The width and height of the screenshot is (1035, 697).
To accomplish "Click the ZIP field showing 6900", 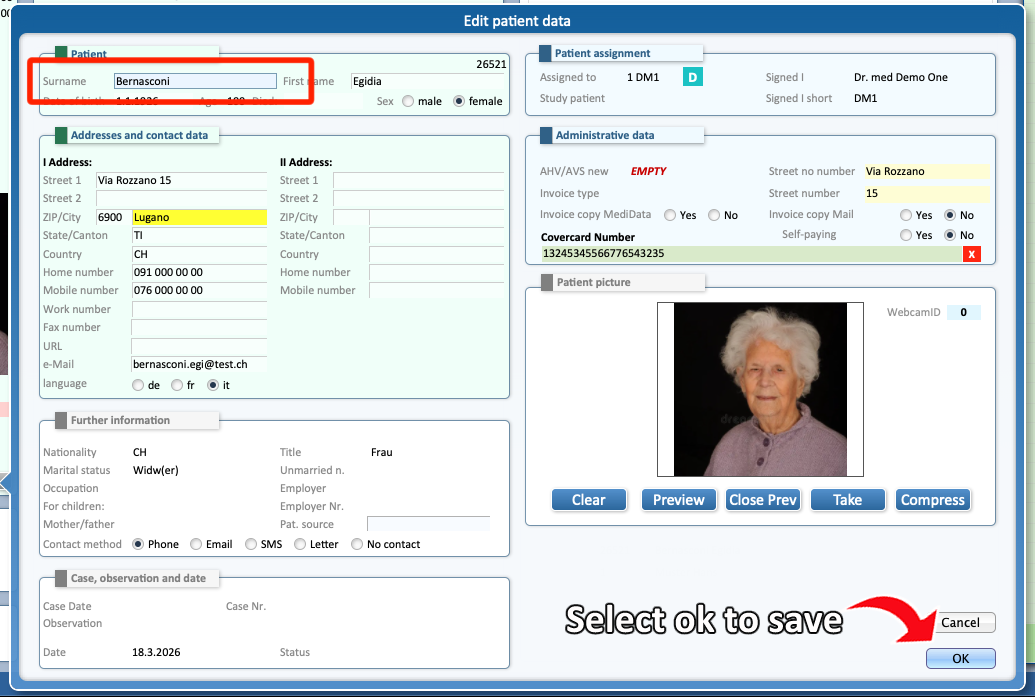I will pos(113,217).
